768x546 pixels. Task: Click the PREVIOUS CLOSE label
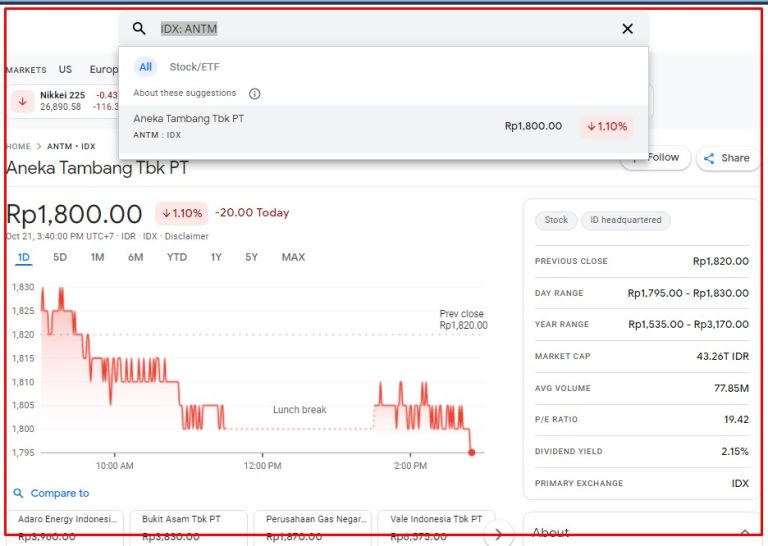click(x=571, y=261)
